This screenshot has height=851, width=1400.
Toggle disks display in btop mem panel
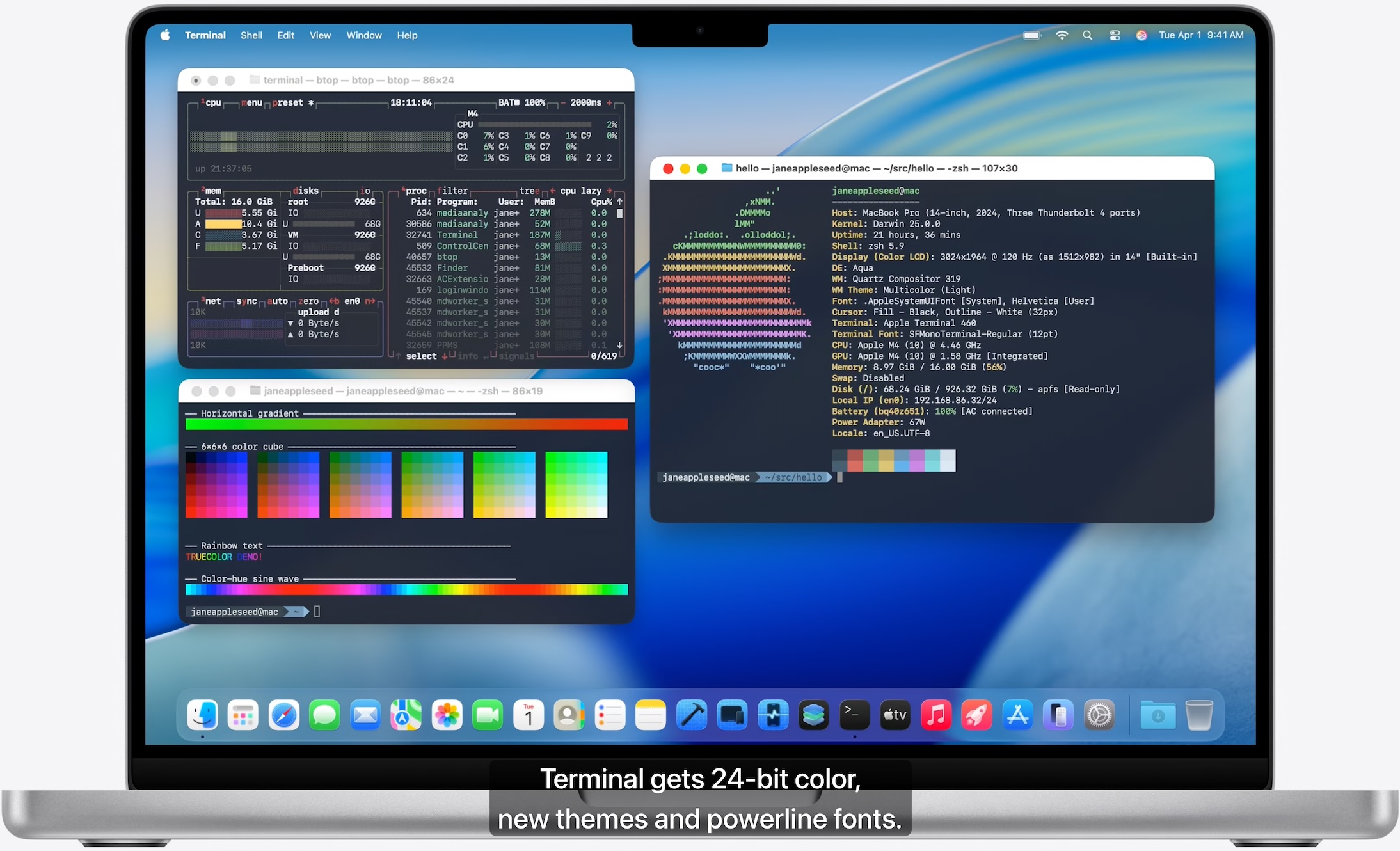pos(306,191)
